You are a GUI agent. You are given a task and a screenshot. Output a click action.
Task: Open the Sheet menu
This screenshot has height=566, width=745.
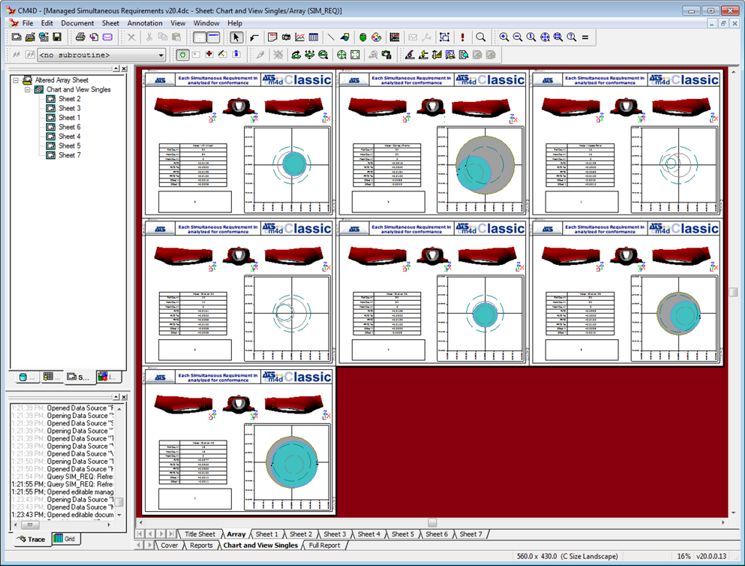[x=110, y=23]
